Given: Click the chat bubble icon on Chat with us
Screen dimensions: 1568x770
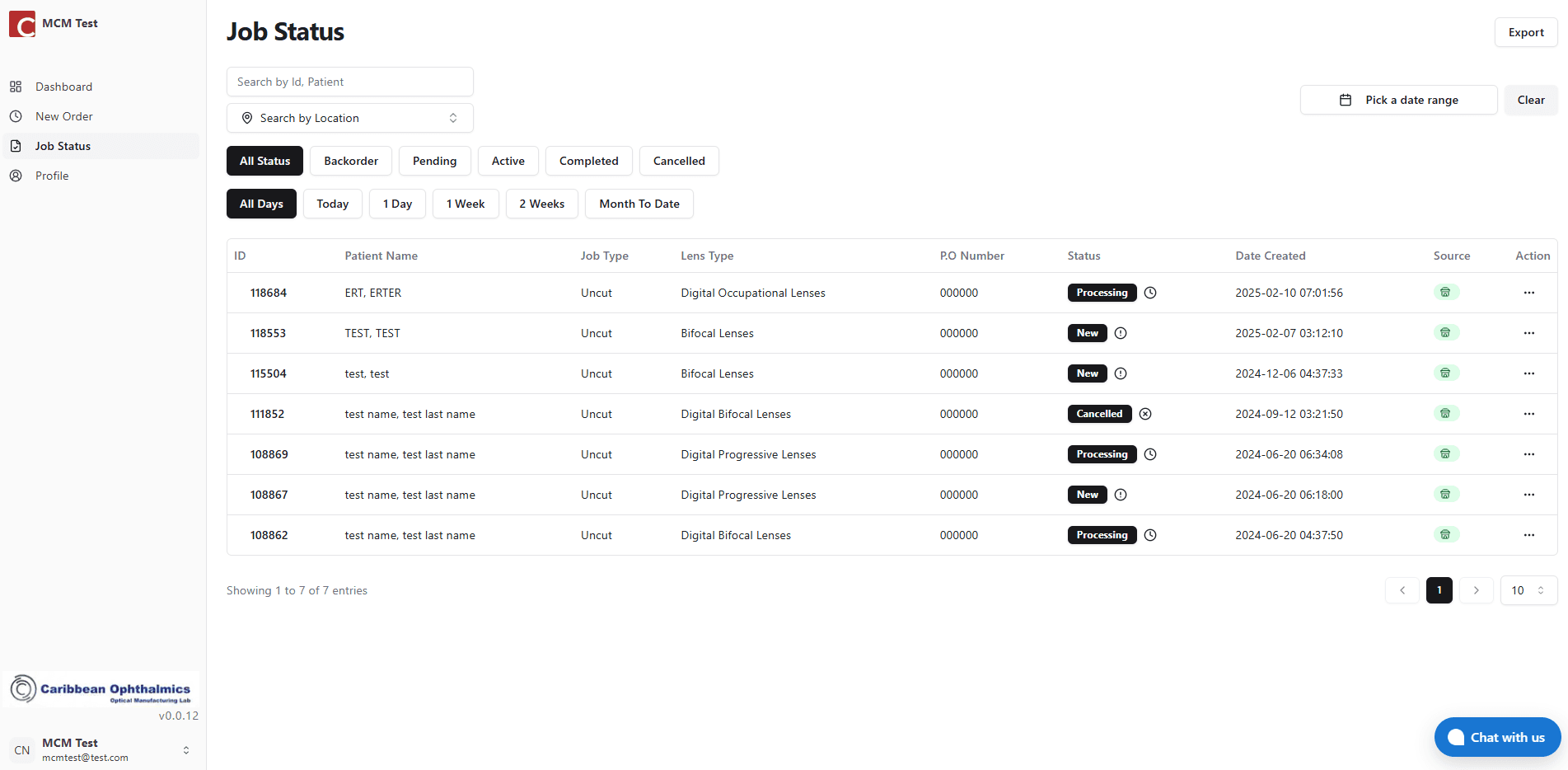Looking at the screenshot, I should point(1456,737).
